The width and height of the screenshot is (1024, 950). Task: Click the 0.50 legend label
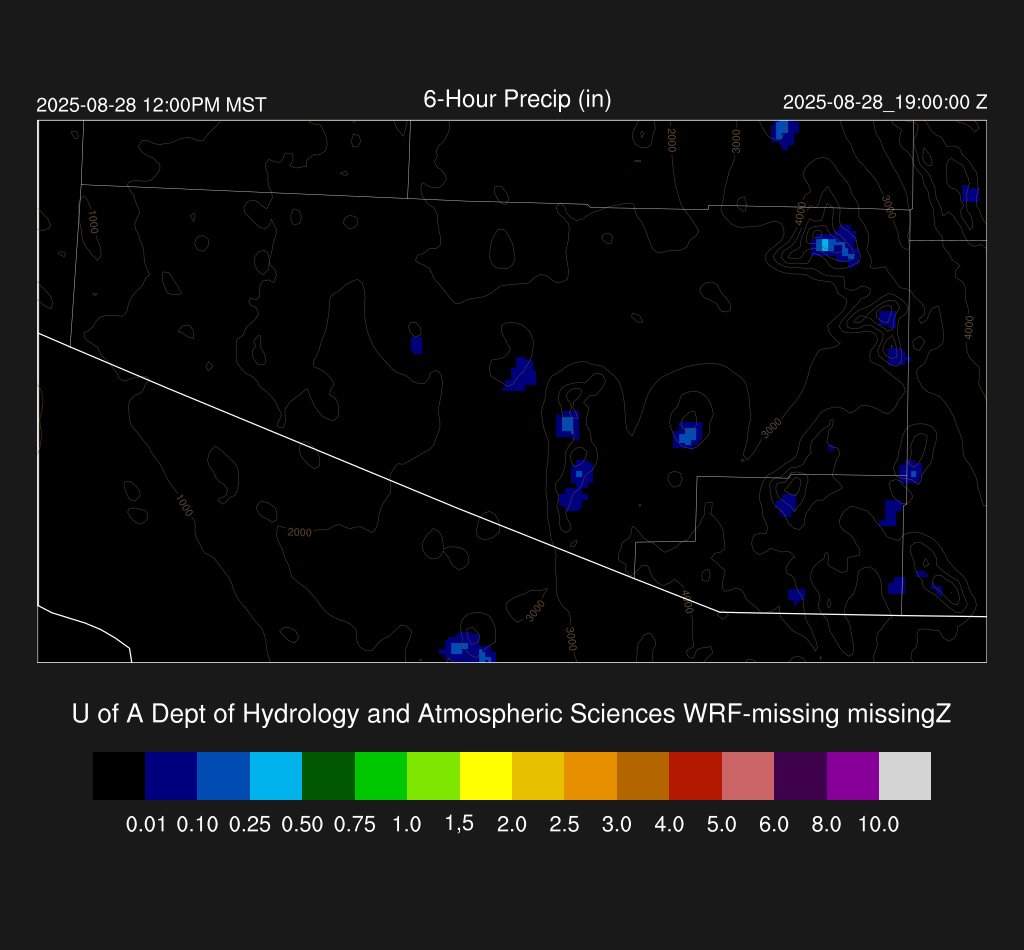tap(302, 825)
